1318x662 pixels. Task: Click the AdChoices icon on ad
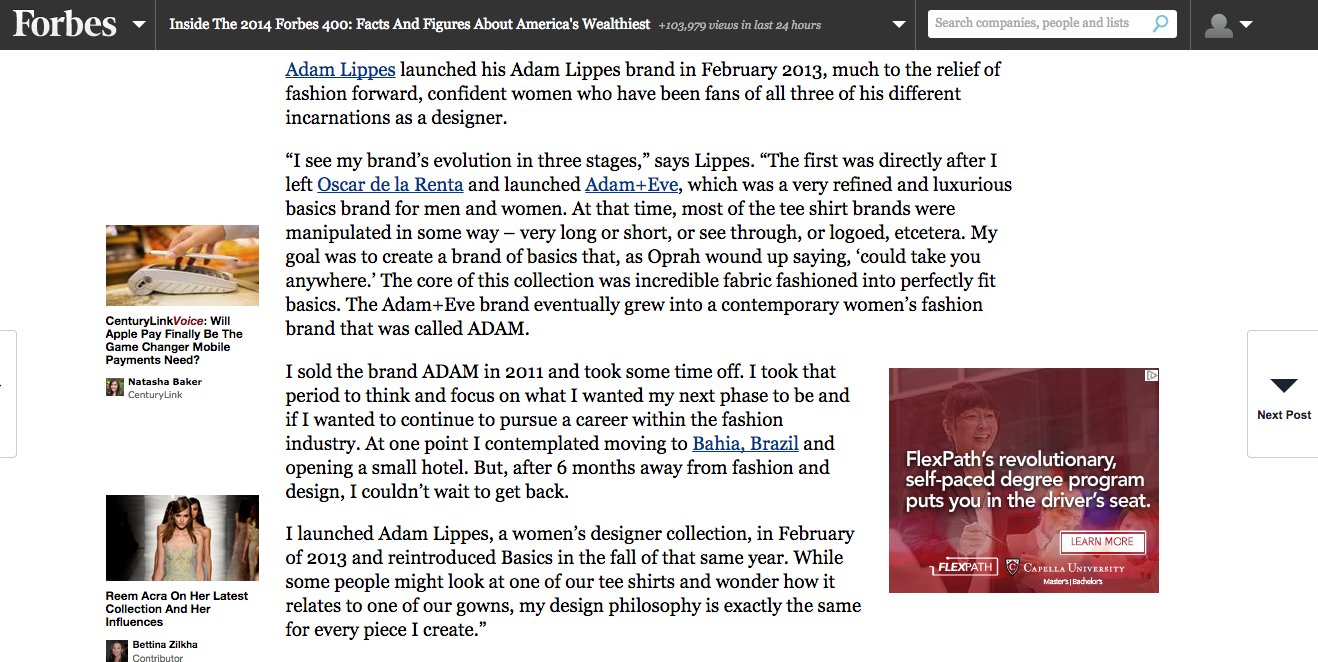pyautogui.click(x=1151, y=376)
